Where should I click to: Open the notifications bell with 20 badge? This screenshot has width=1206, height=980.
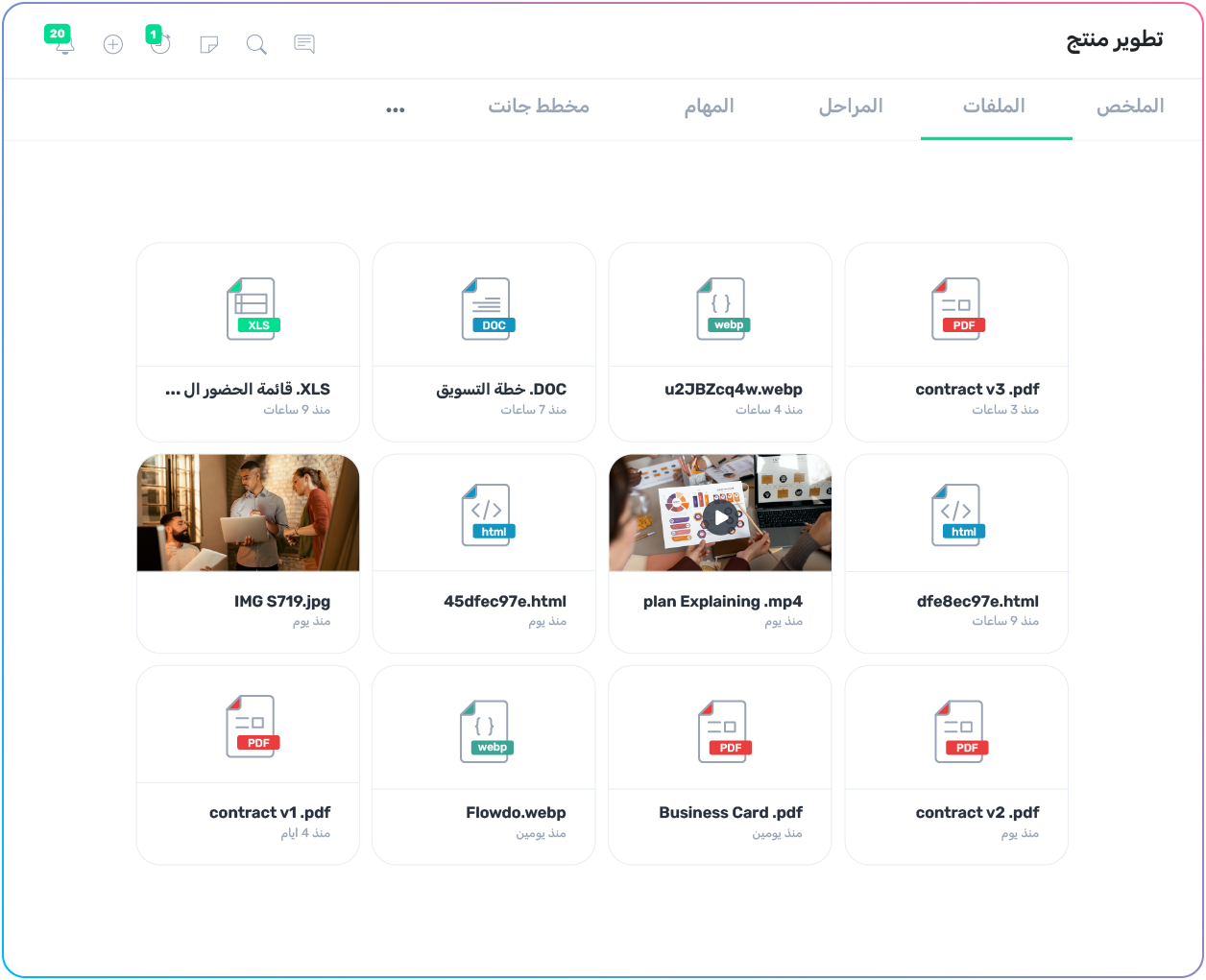(x=63, y=44)
